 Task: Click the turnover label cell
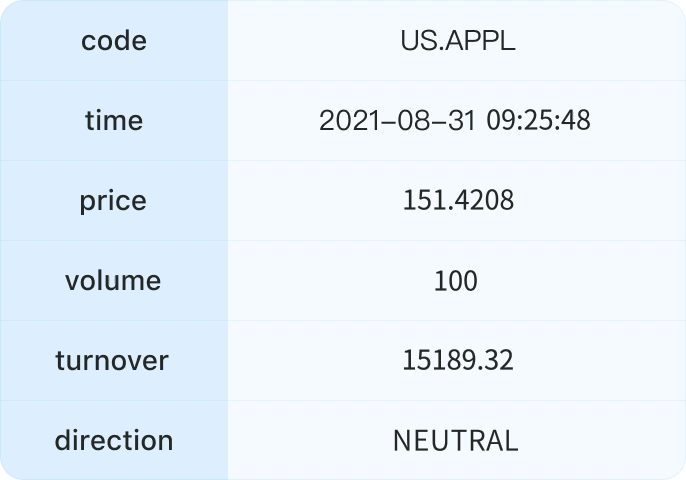[114, 361]
